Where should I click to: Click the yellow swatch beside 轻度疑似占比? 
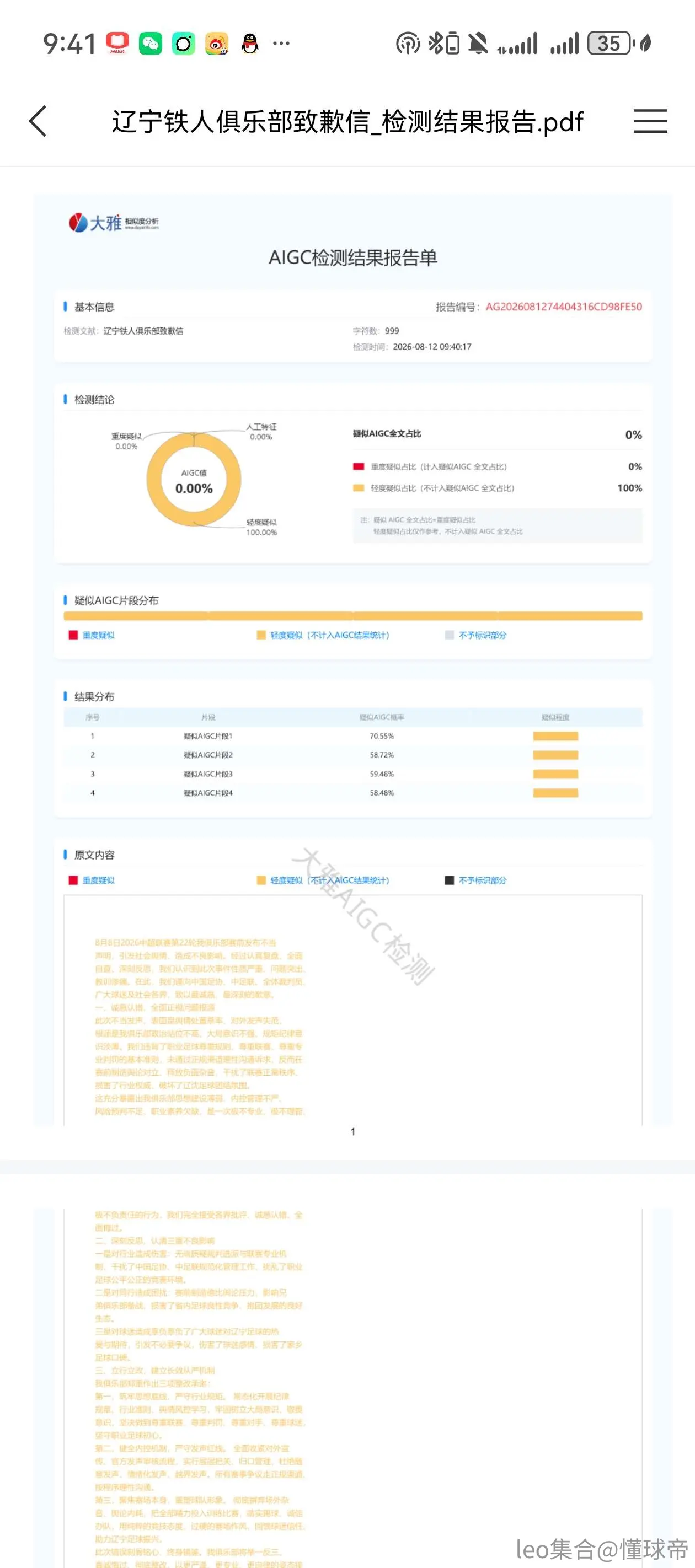358,488
